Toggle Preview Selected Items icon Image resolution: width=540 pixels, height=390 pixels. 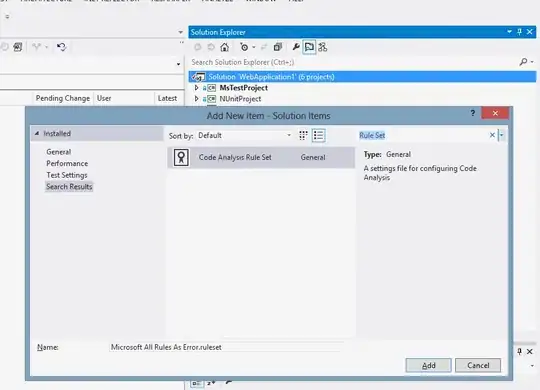pos(309,47)
